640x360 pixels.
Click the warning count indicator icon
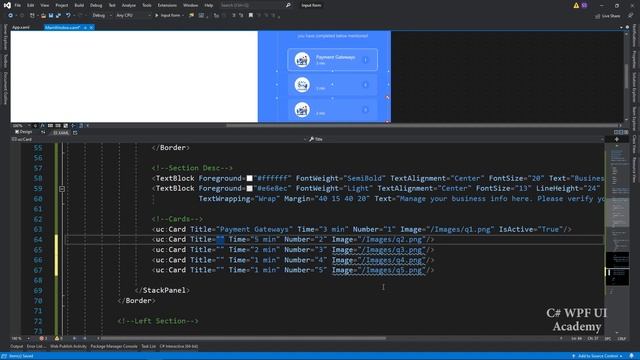(58, 338)
